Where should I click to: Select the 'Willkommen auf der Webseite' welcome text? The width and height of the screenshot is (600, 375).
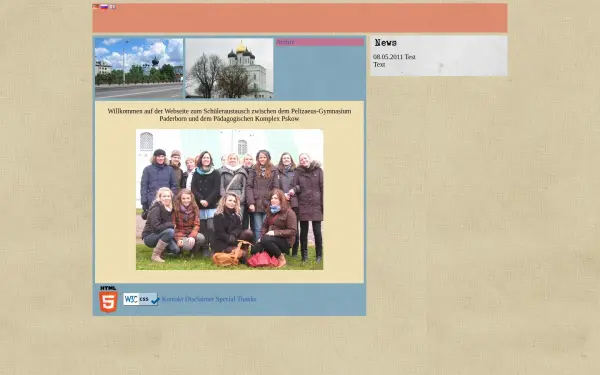tap(229, 115)
